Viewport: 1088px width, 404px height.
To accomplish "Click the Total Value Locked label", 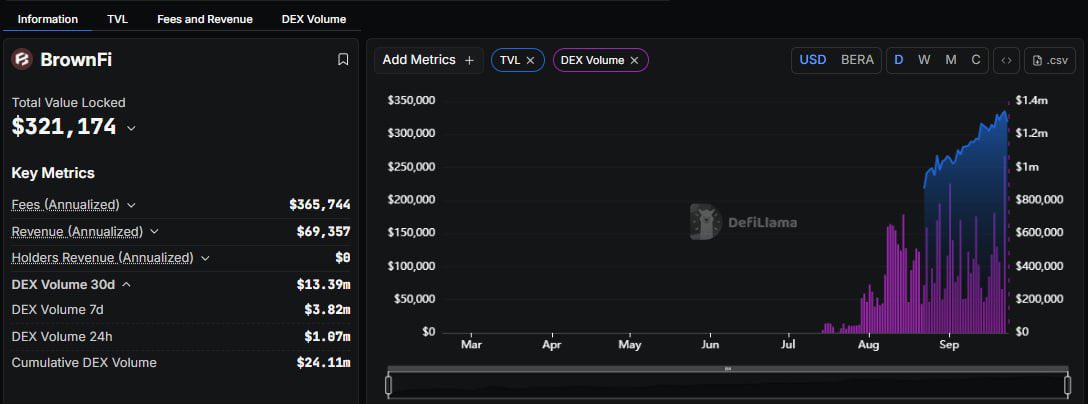I will [69, 103].
